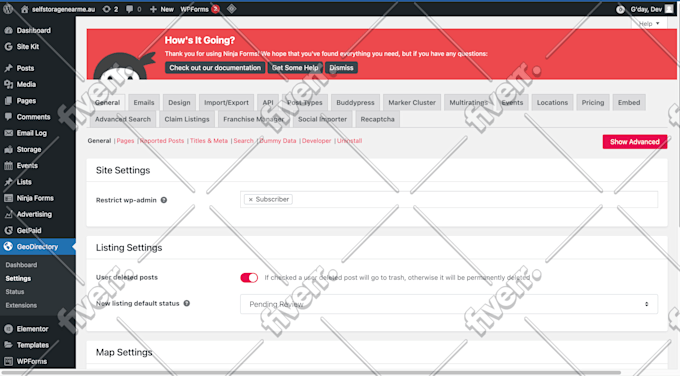Switch to the Locations tab
680x376 pixels.
[x=552, y=102]
